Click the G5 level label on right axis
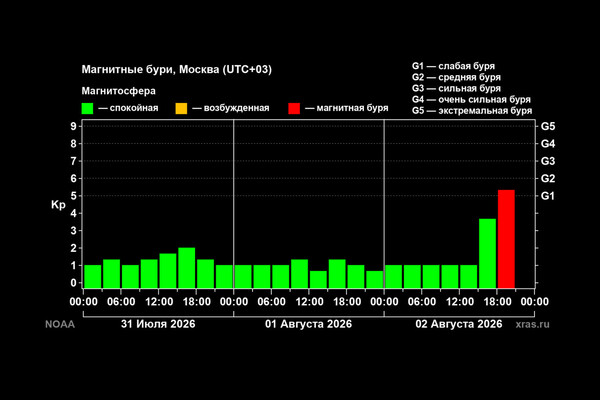 pyautogui.click(x=548, y=126)
